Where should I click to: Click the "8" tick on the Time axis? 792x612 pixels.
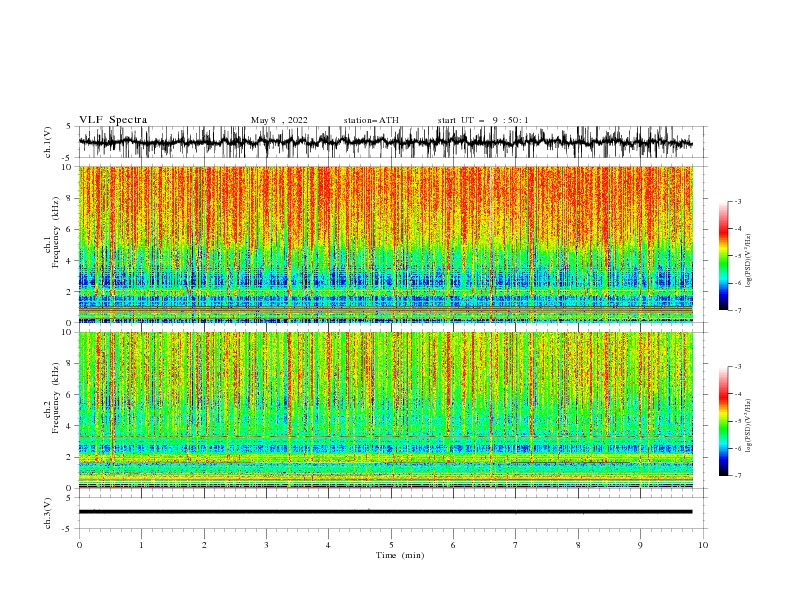click(x=578, y=545)
